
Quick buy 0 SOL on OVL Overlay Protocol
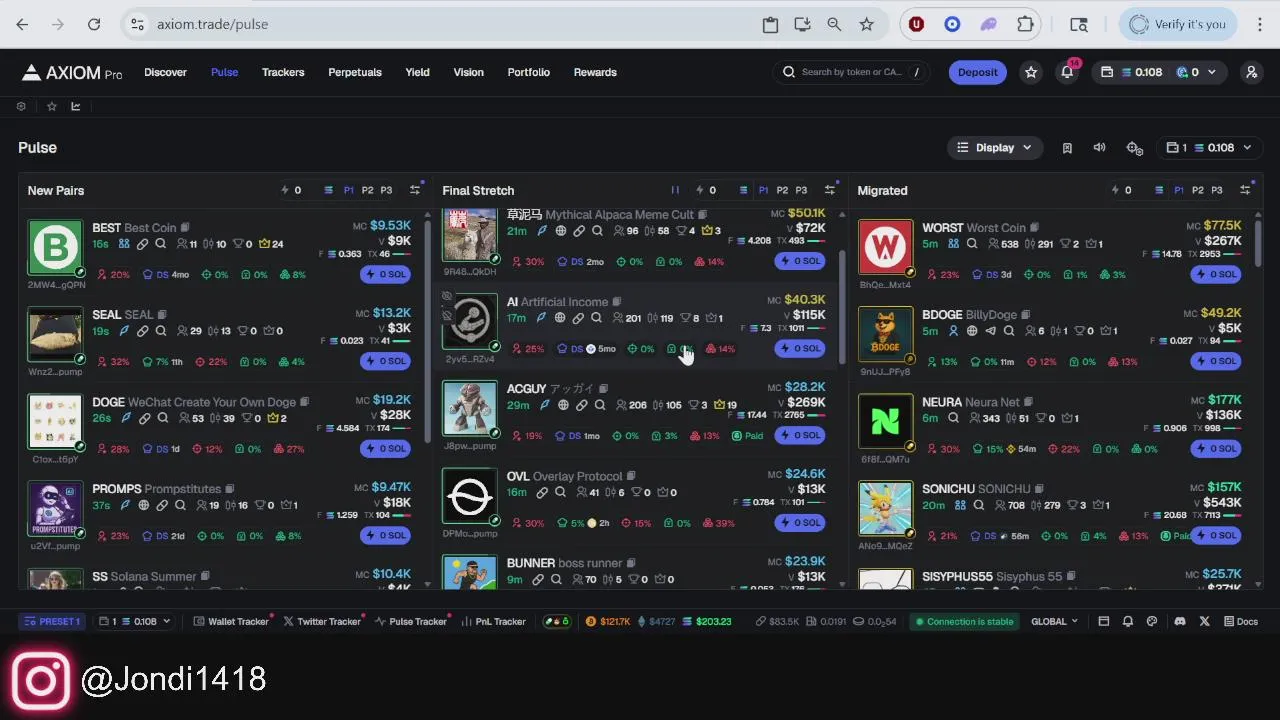click(800, 522)
